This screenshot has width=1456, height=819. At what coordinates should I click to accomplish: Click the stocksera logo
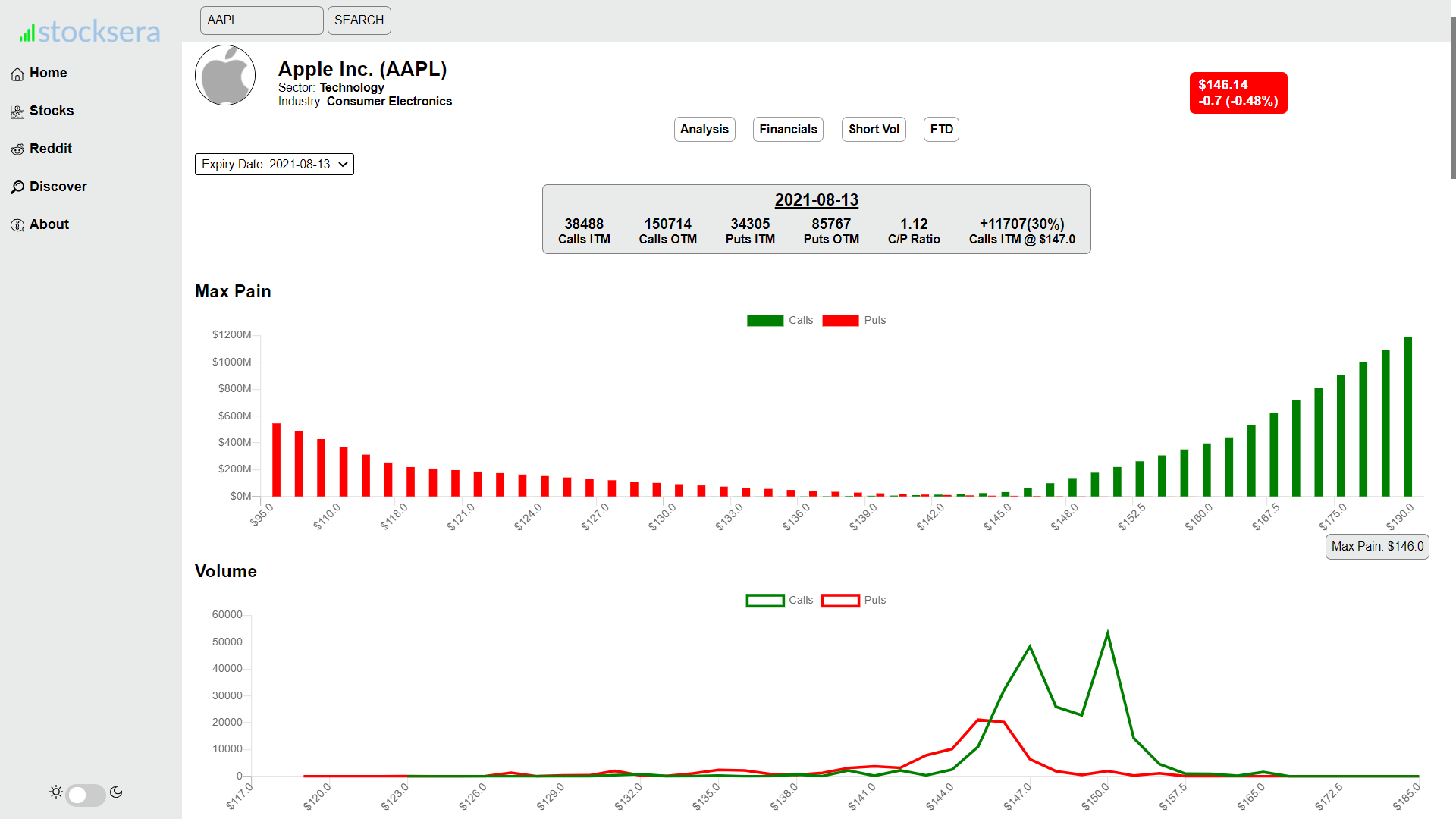coord(90,32)
